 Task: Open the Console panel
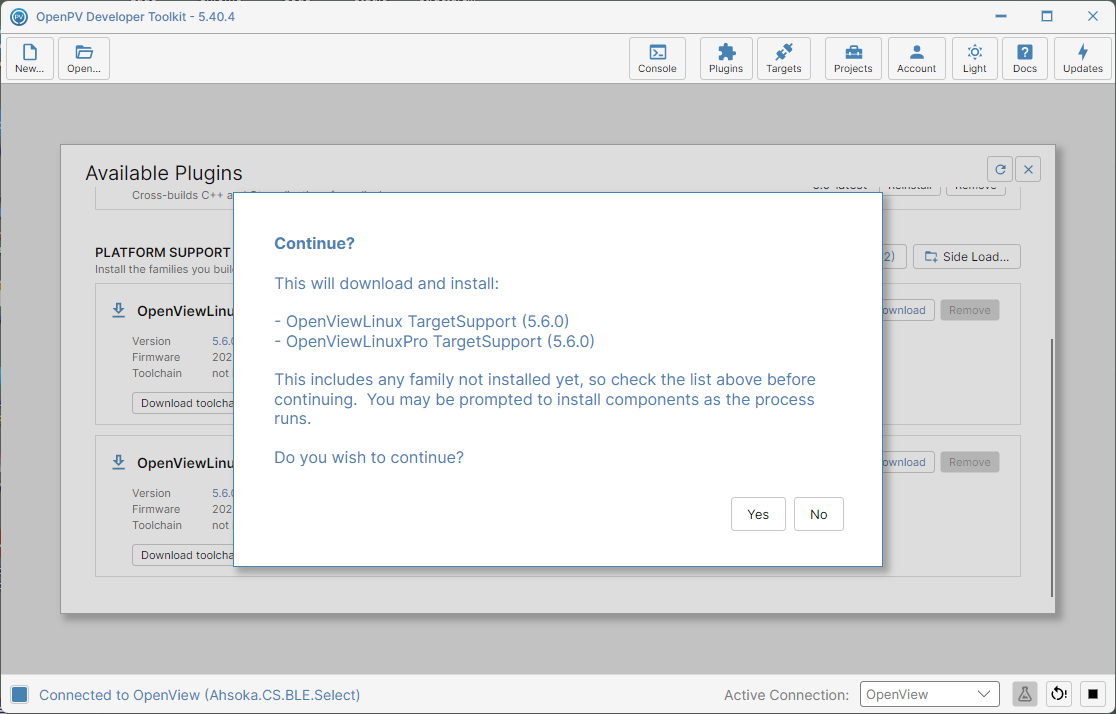pyautogui.click(x=657, y=58)
